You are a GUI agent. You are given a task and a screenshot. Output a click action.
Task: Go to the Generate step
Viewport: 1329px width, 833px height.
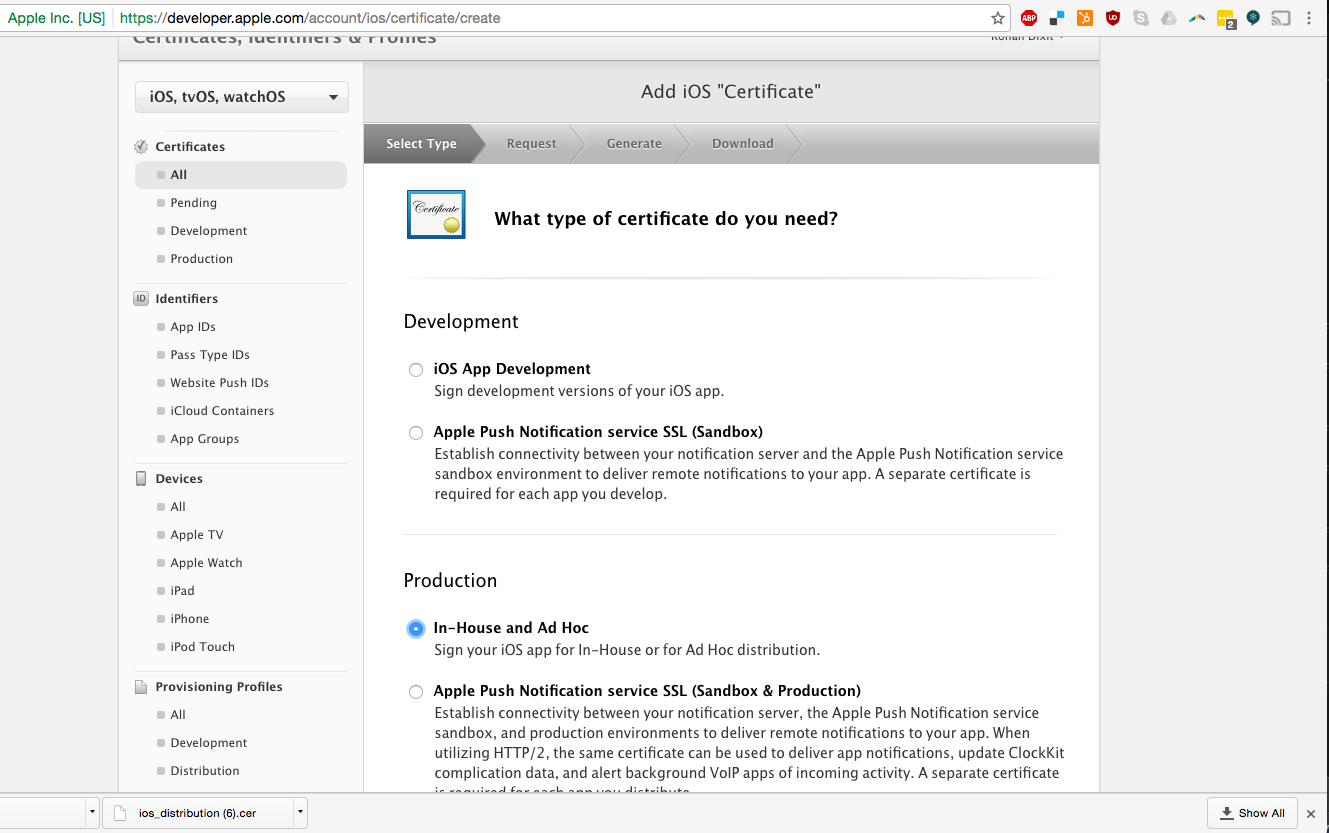pos(634,144)
